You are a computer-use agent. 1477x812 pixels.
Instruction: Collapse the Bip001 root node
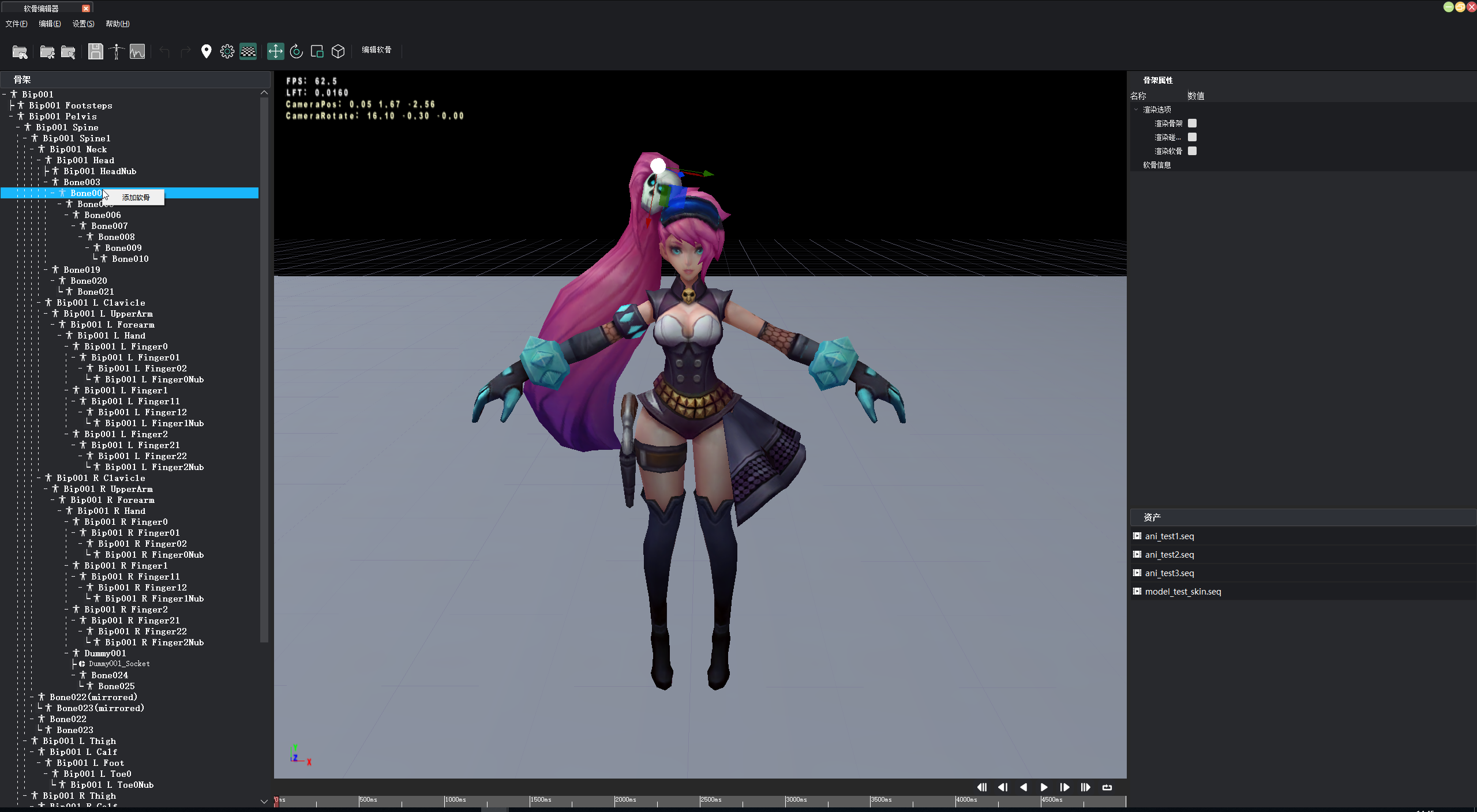[4, 95]
